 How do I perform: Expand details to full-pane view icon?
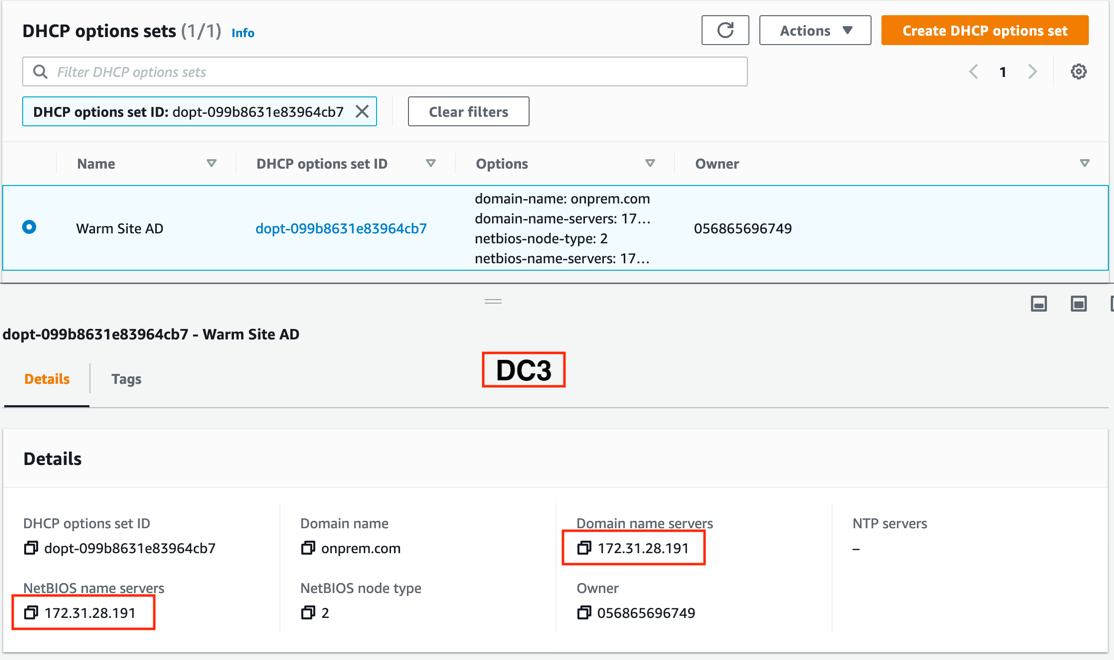pyautogui.click(x=1078, y=302)
